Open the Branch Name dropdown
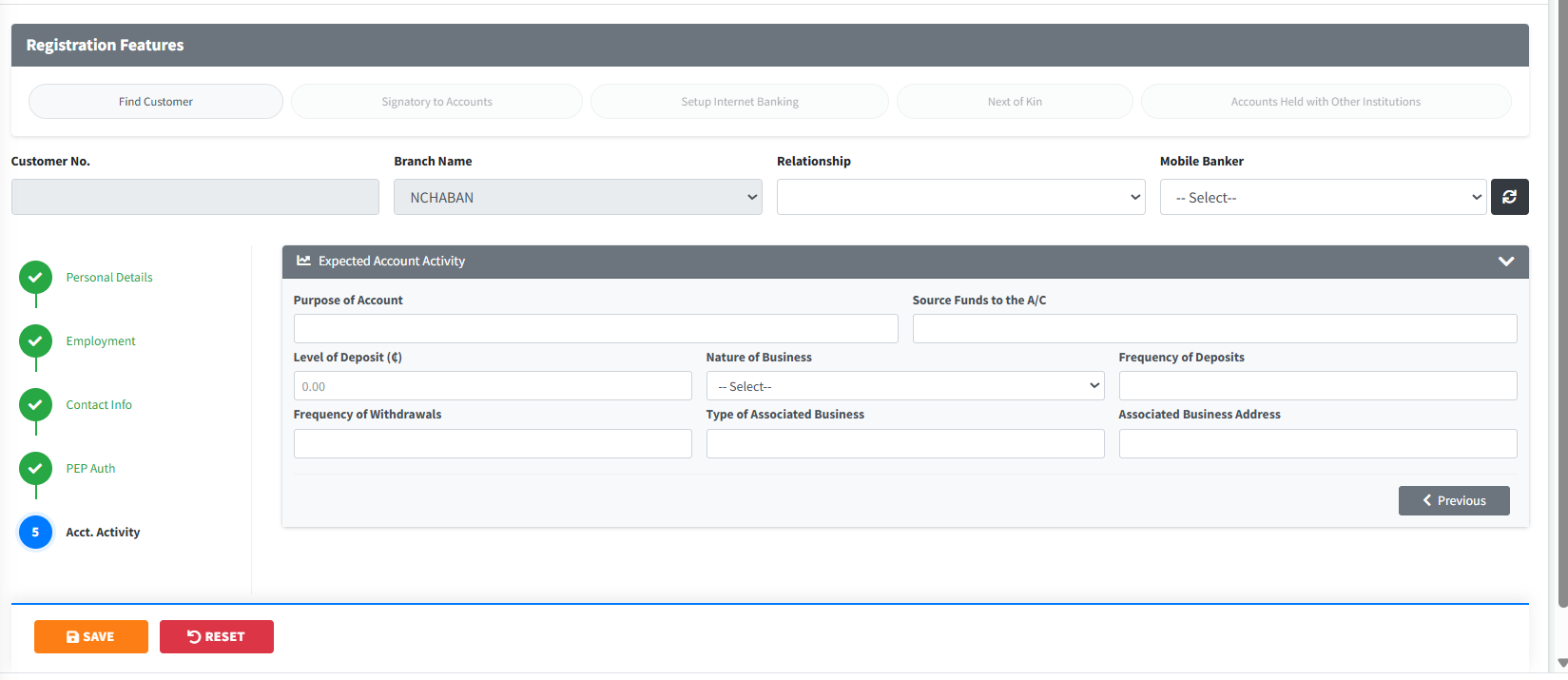 (577, 197)
